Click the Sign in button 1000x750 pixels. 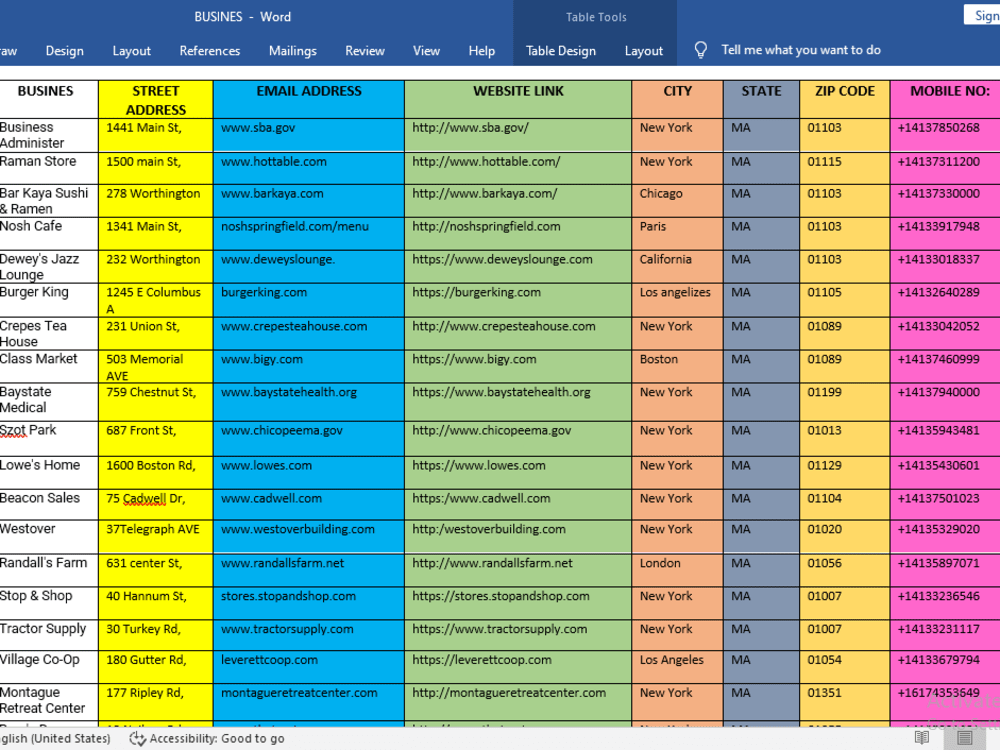pos(982,15)
